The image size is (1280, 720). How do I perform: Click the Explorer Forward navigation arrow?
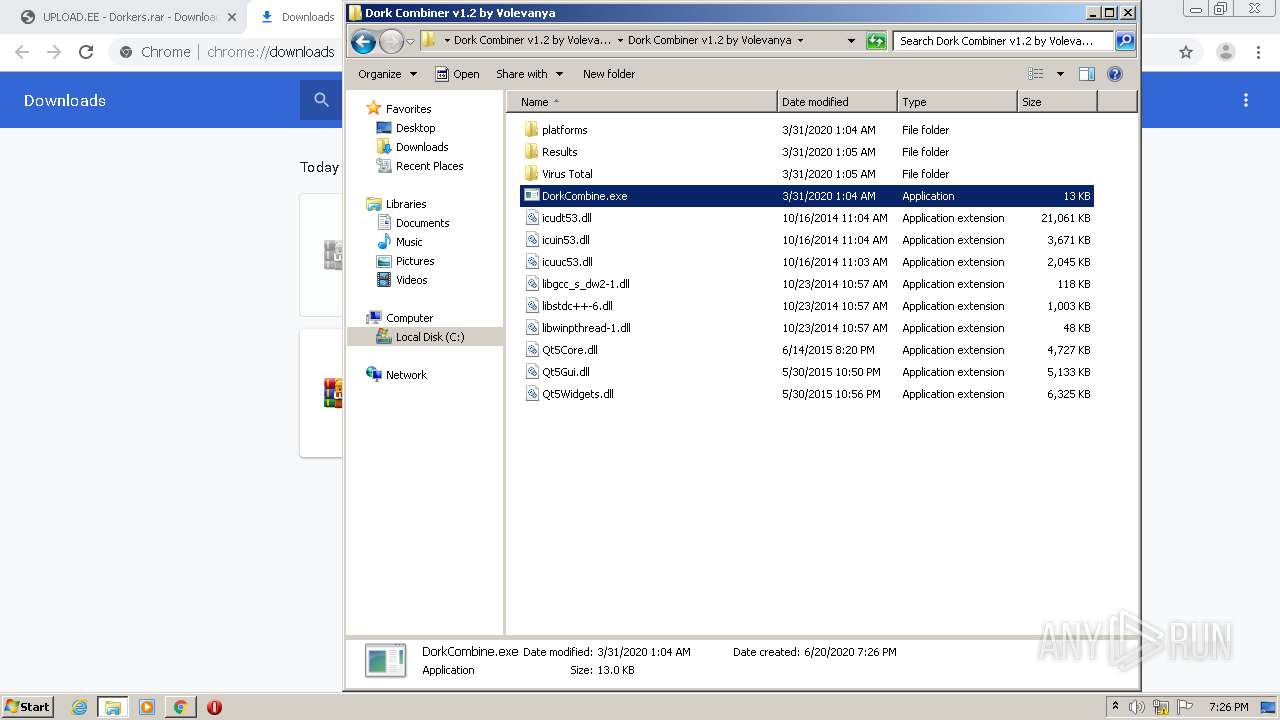coord(391,41)
